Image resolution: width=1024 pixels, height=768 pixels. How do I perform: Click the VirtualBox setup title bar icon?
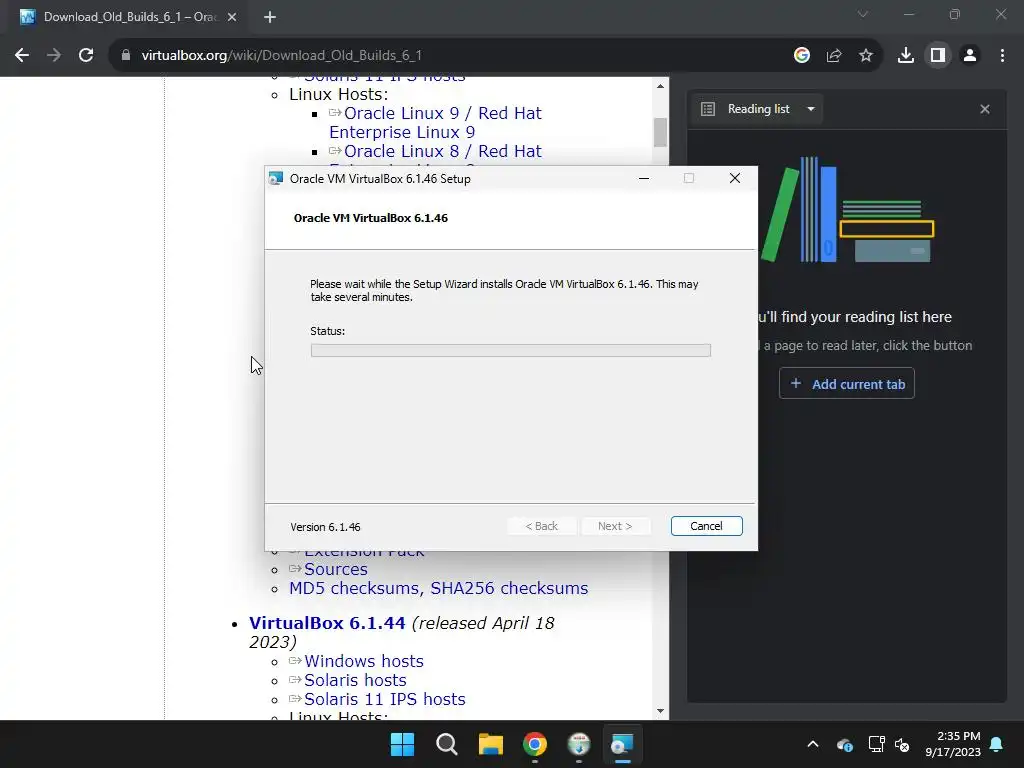point(276,178)
